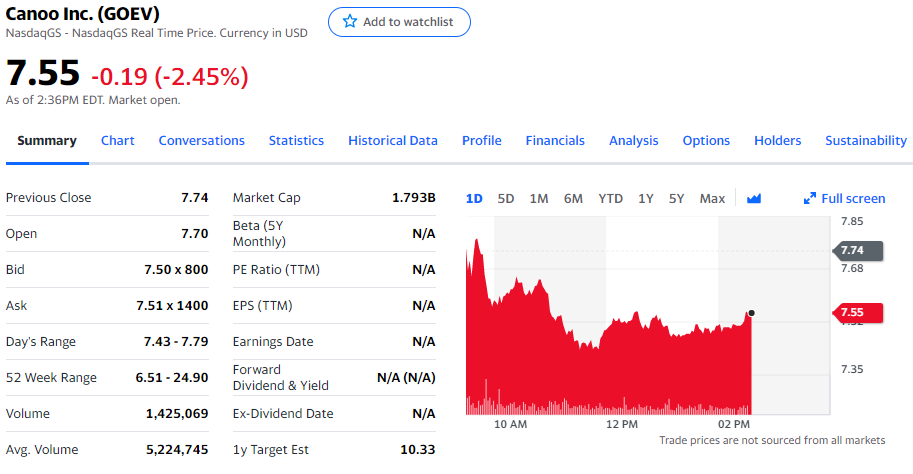Click the -0.19 (-2.45%) price change
This screenshot has width=913, height=474.
(x=169, y=76)
